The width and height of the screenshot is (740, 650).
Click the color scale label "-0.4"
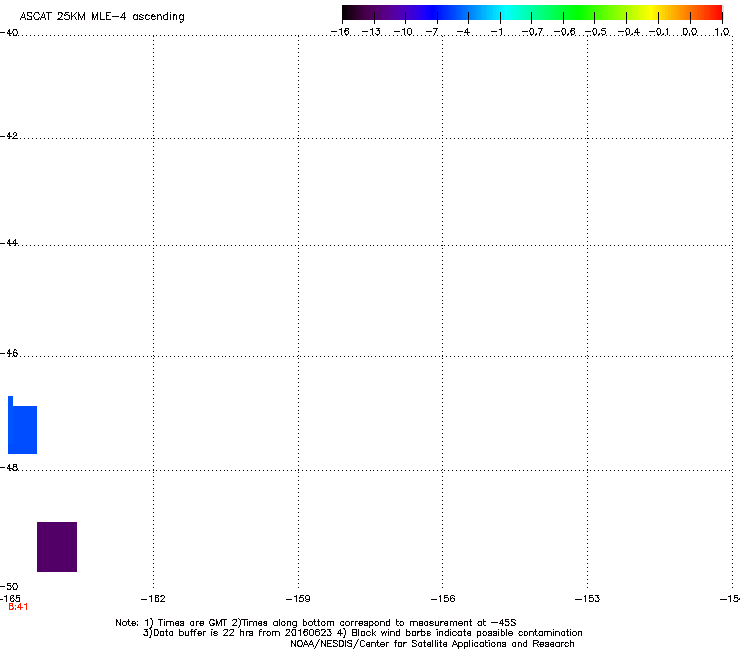629,32
